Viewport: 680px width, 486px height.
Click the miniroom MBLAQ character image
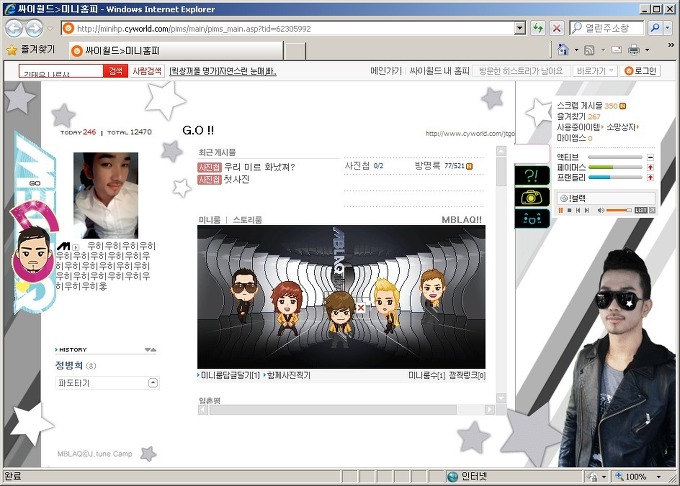pyautogui.click(x=341, y=297)
